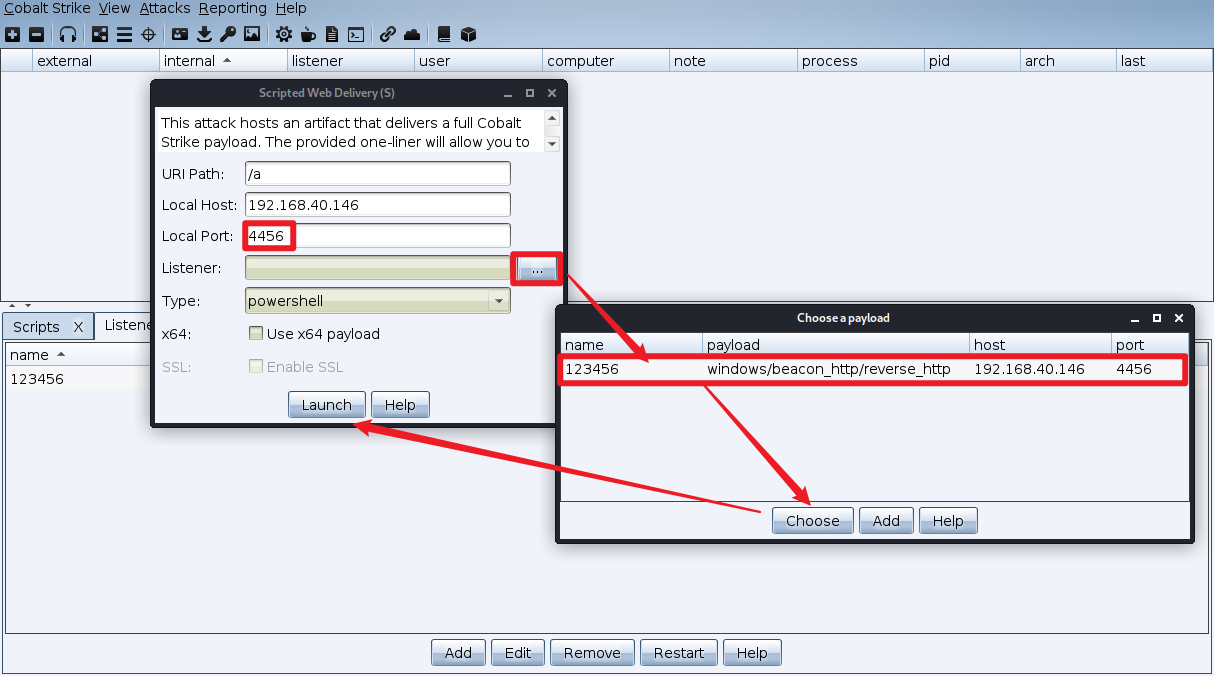Toggle Enable SSL checkbox

256,367
